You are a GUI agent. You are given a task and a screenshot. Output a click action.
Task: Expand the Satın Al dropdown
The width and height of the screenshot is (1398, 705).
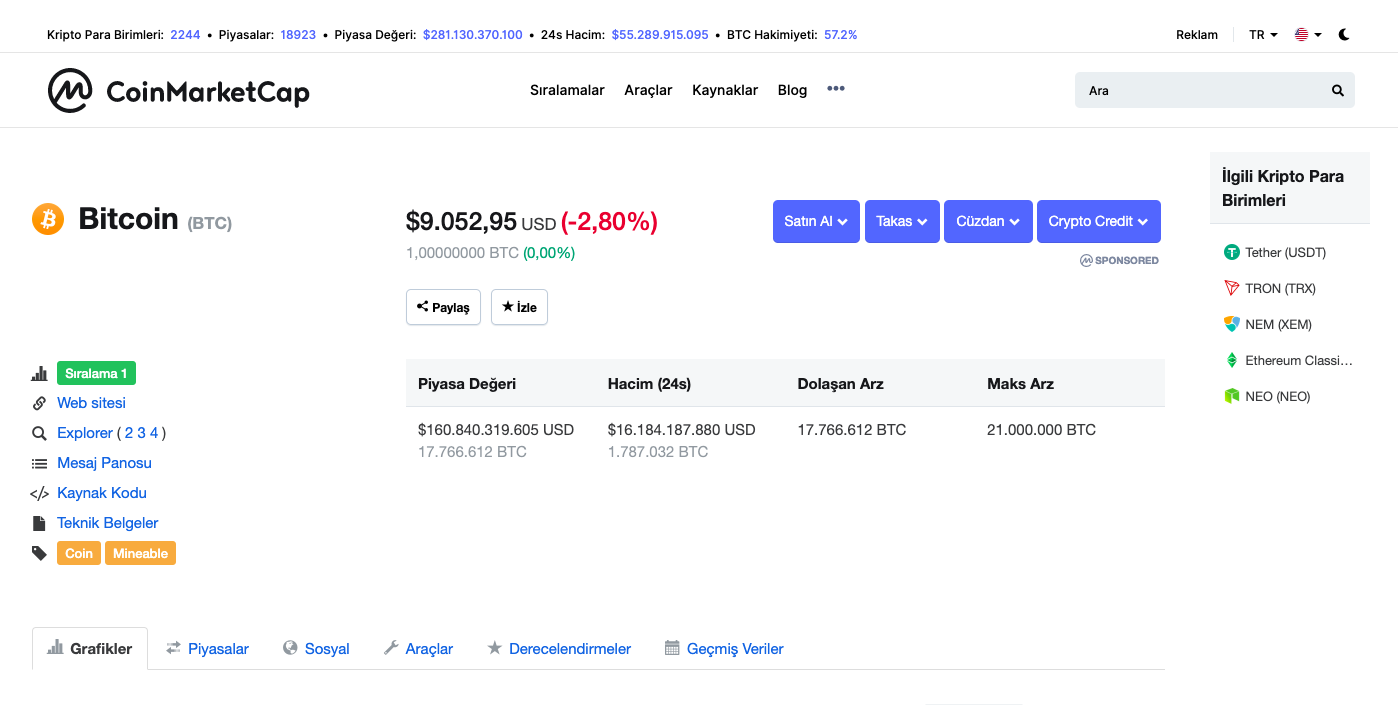(x=816, y=221)
